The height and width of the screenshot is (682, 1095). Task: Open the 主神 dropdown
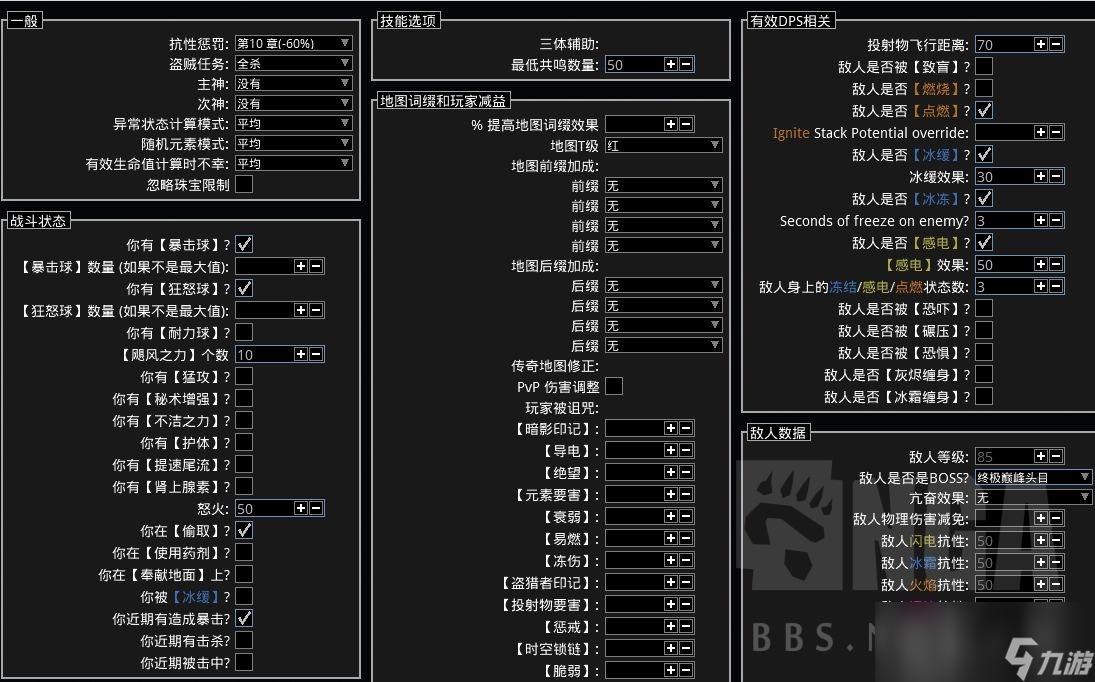[x=293, y=83]
